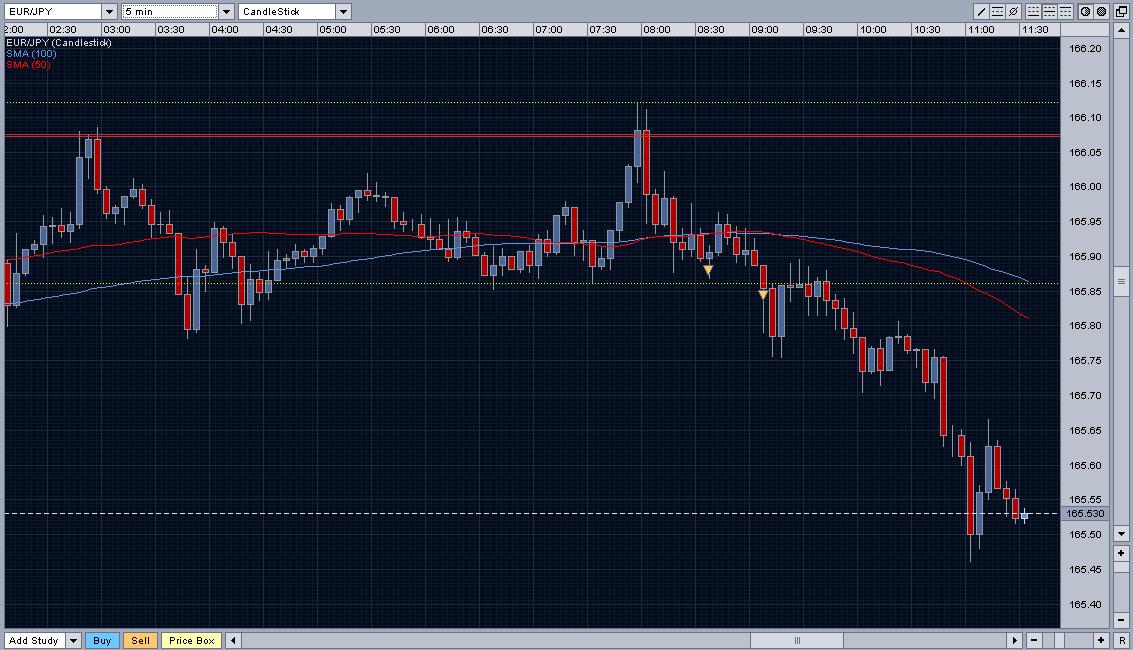Open the Add Study dropdown arrow
Screen dimensions: 1133x650
coord(73,641)
